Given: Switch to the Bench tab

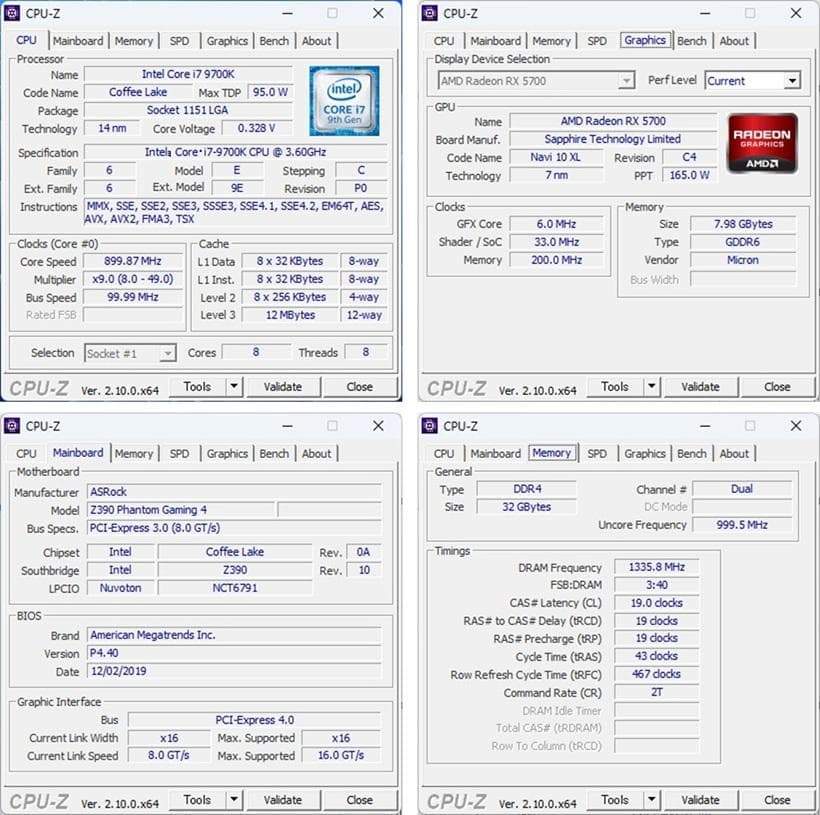Looking at the screenshot, I should (274, 40).
